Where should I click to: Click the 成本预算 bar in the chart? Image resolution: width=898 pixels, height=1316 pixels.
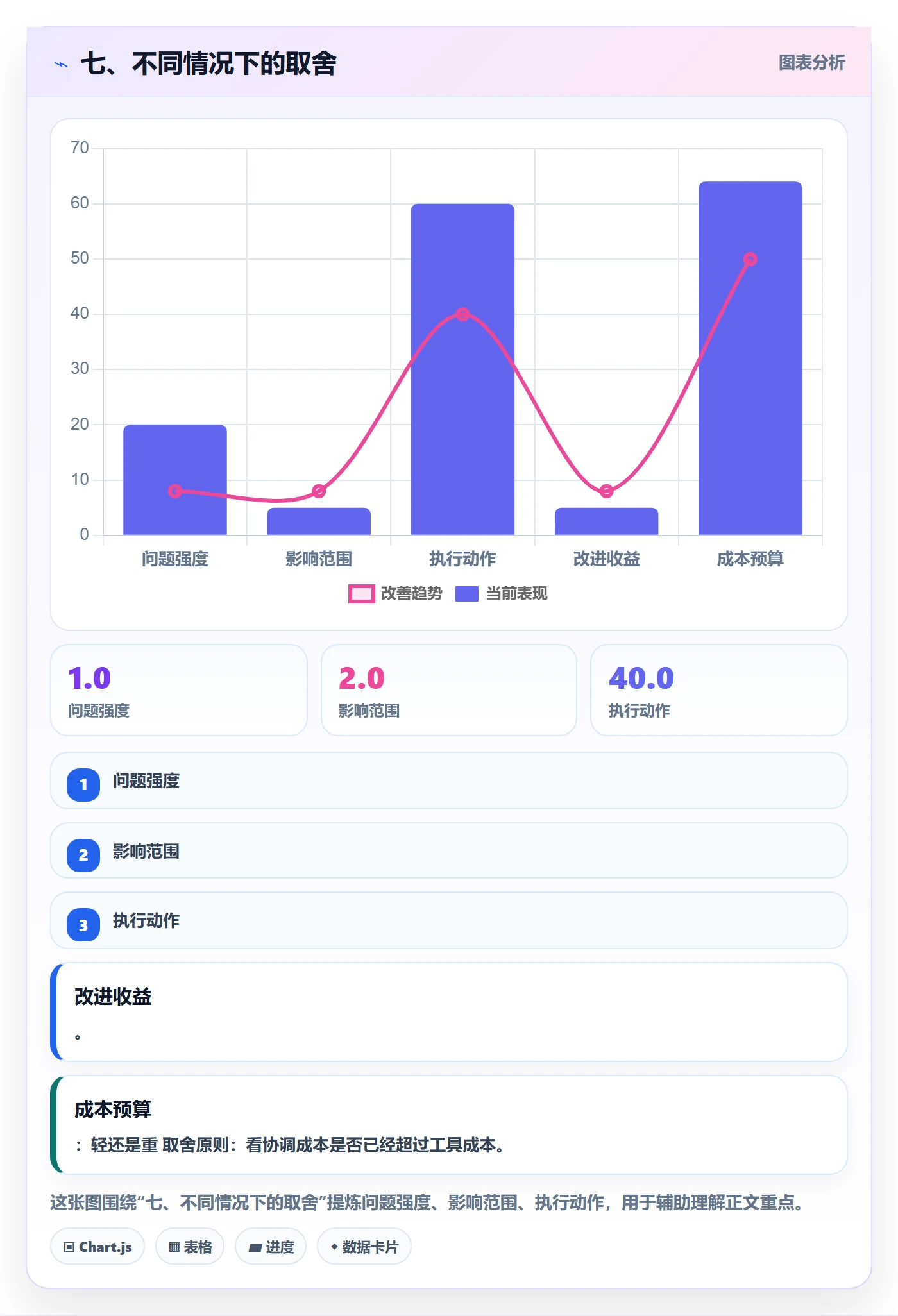pos(750,359)
